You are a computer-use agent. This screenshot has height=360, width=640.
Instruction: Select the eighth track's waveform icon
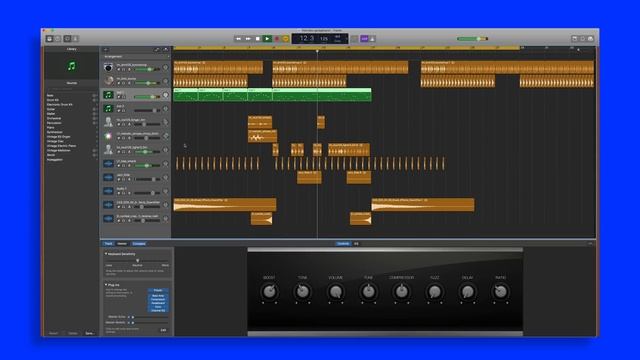coord(108,164)
